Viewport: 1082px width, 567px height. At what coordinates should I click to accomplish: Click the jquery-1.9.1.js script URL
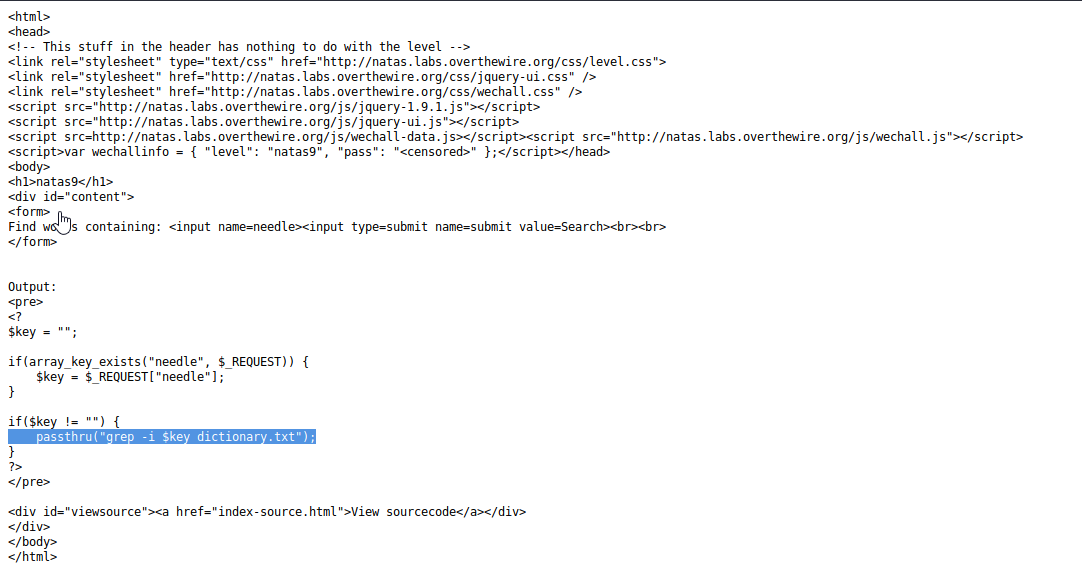281,107
